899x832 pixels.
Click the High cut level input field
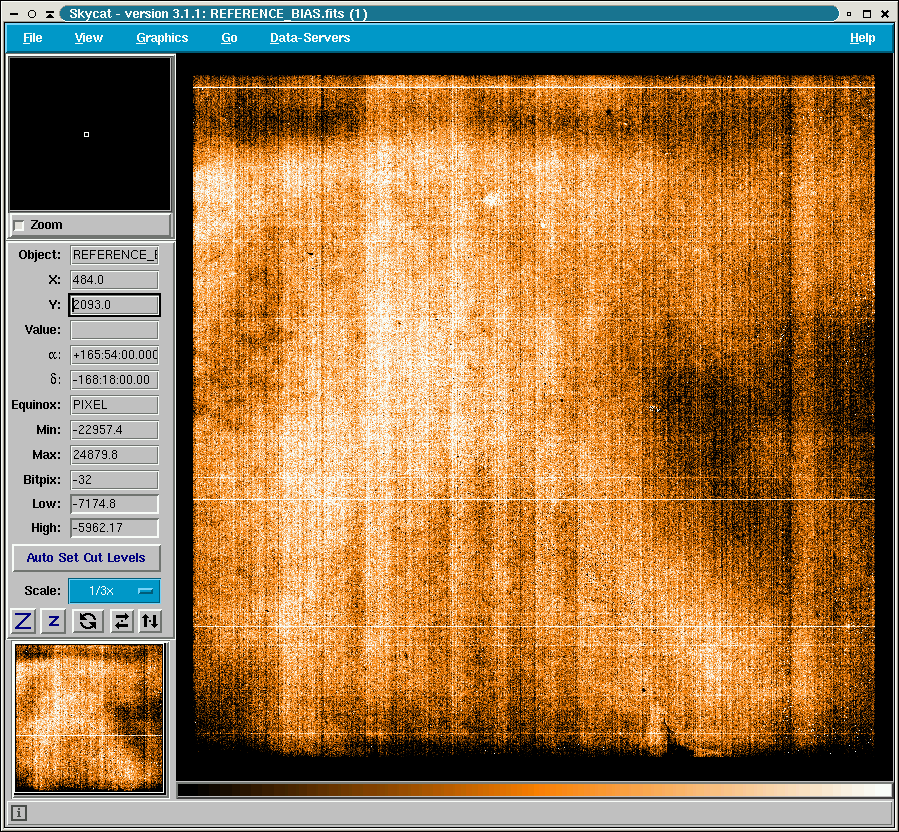(x=114, y=528)
